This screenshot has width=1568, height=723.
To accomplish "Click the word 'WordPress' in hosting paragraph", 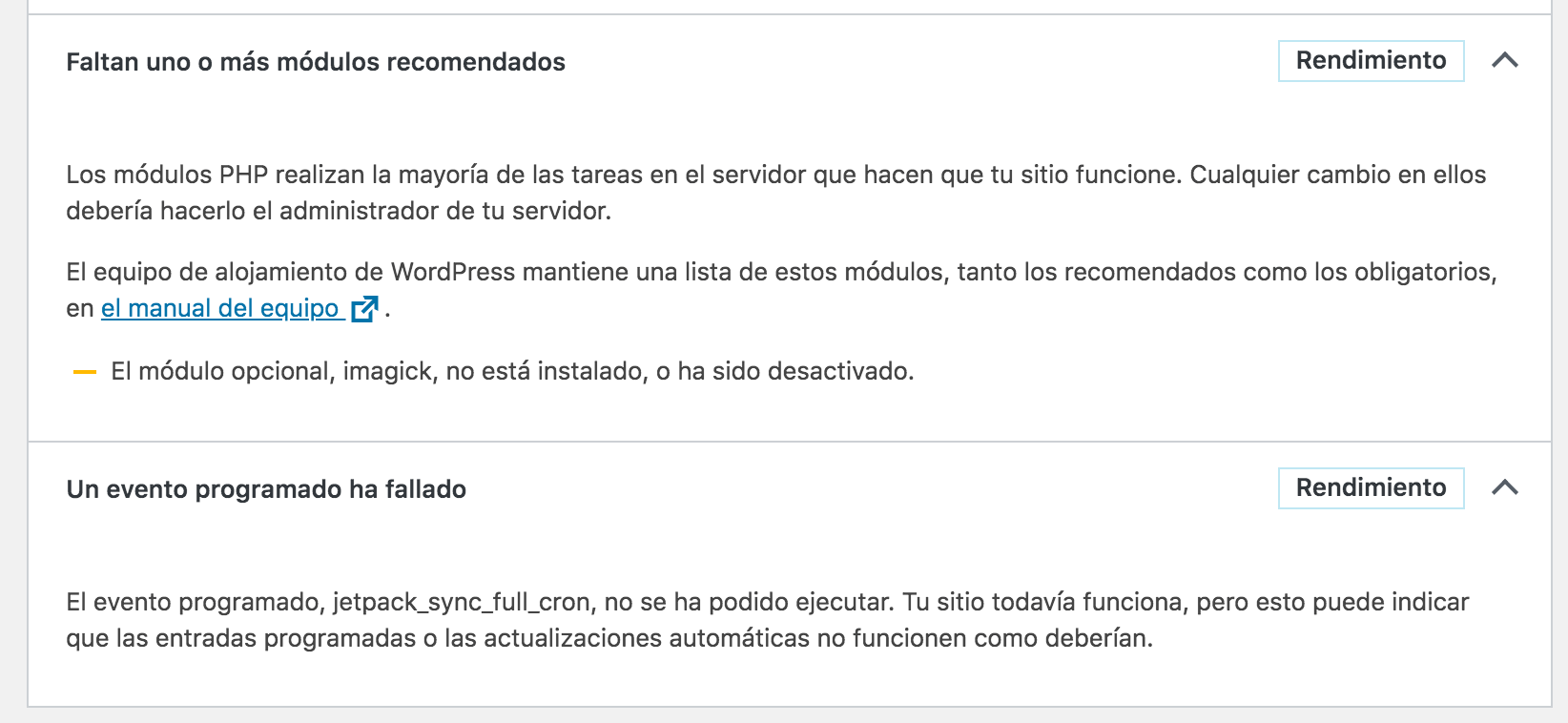I will pos(453,272).
